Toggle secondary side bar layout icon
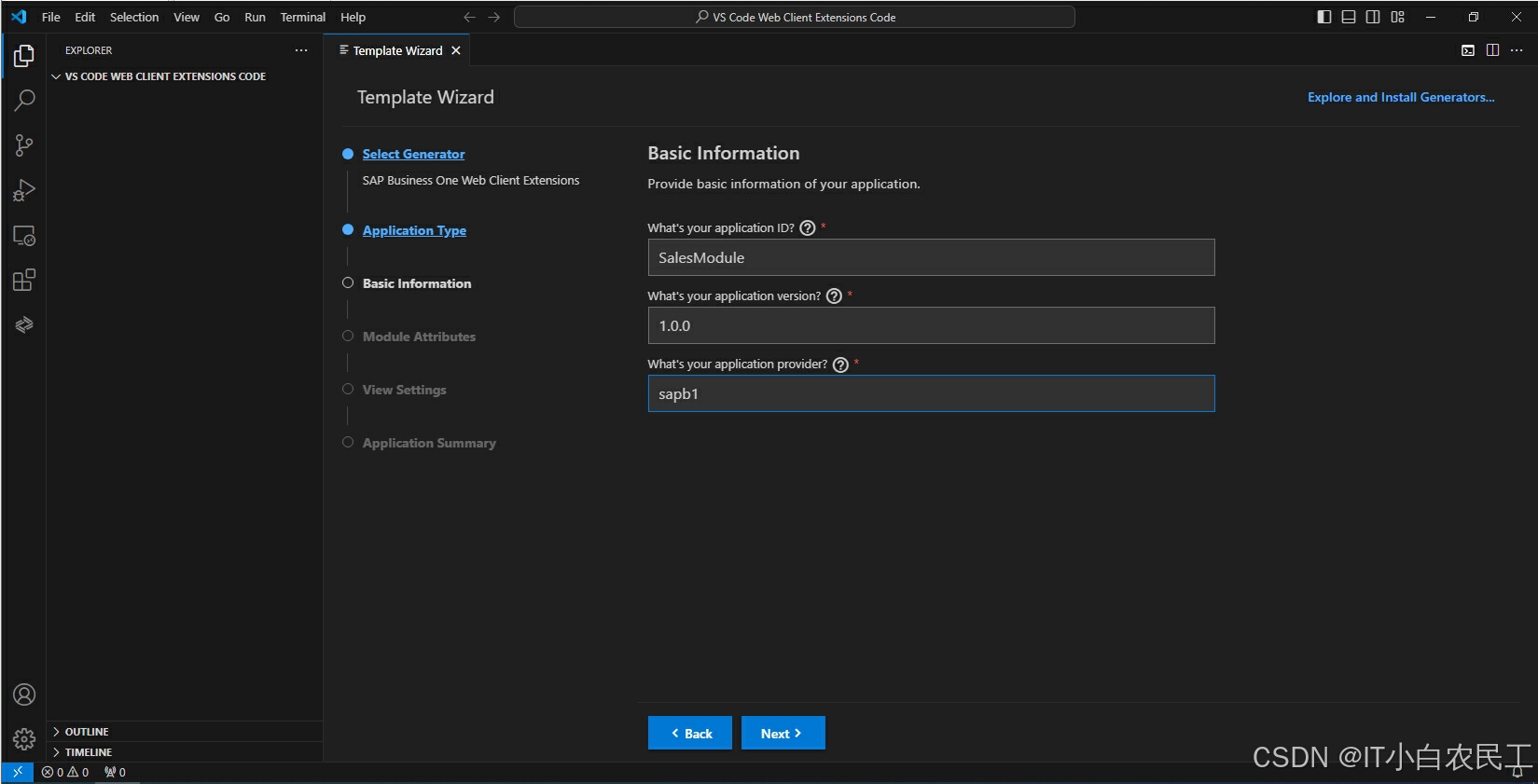 1373,17
